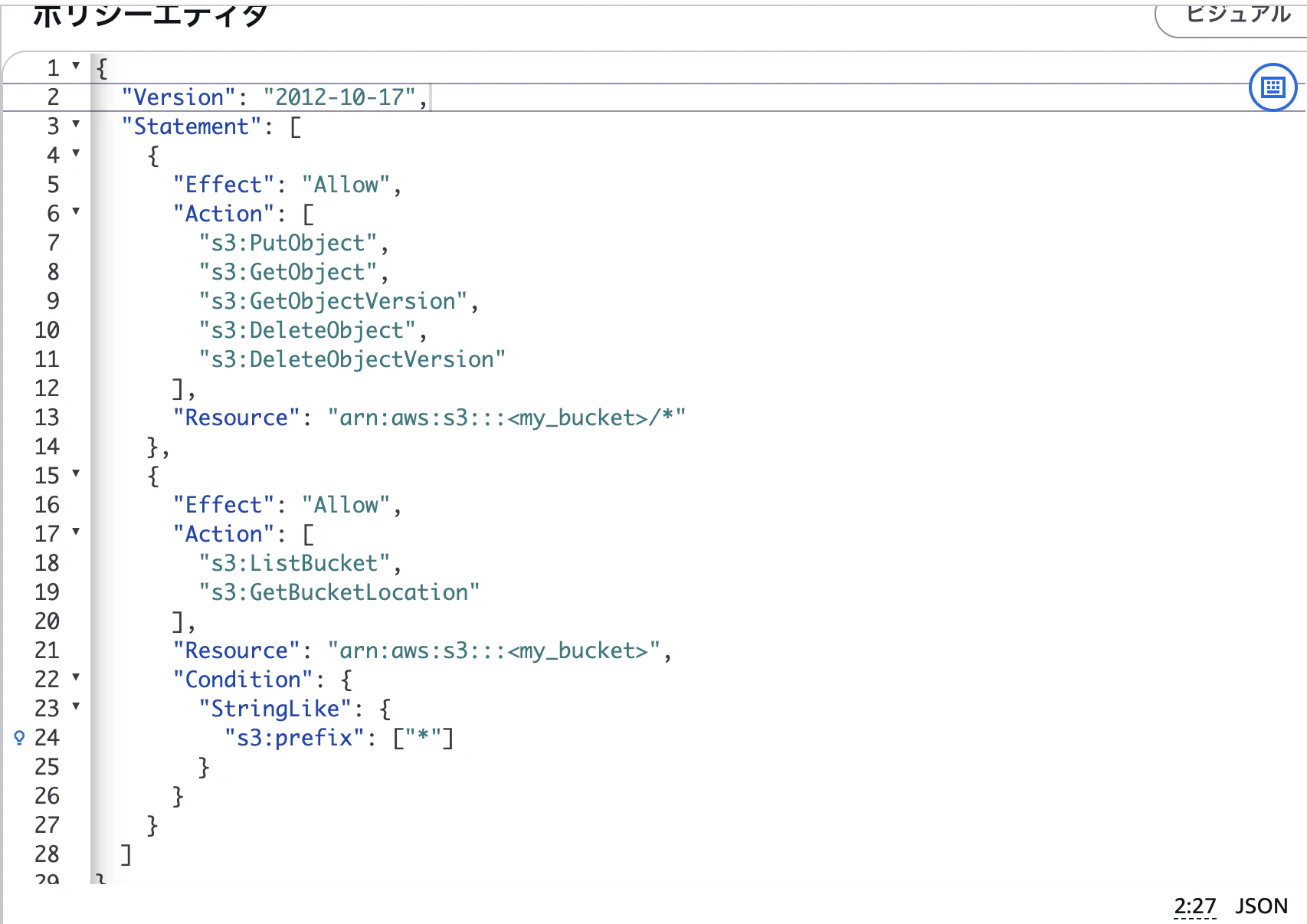Place cursor on "2012-10-17" version value
This screenshot has width=1307, height=924.
click(339, 97)
